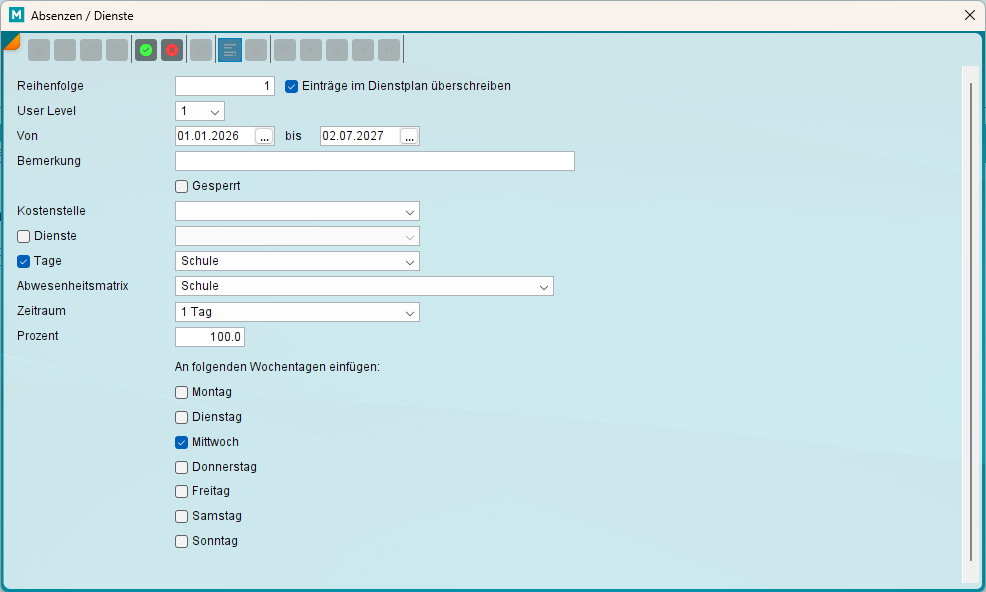Select the highlighted blue form view icon
This screenshot has width=986, height=592.
coord(230,50)
